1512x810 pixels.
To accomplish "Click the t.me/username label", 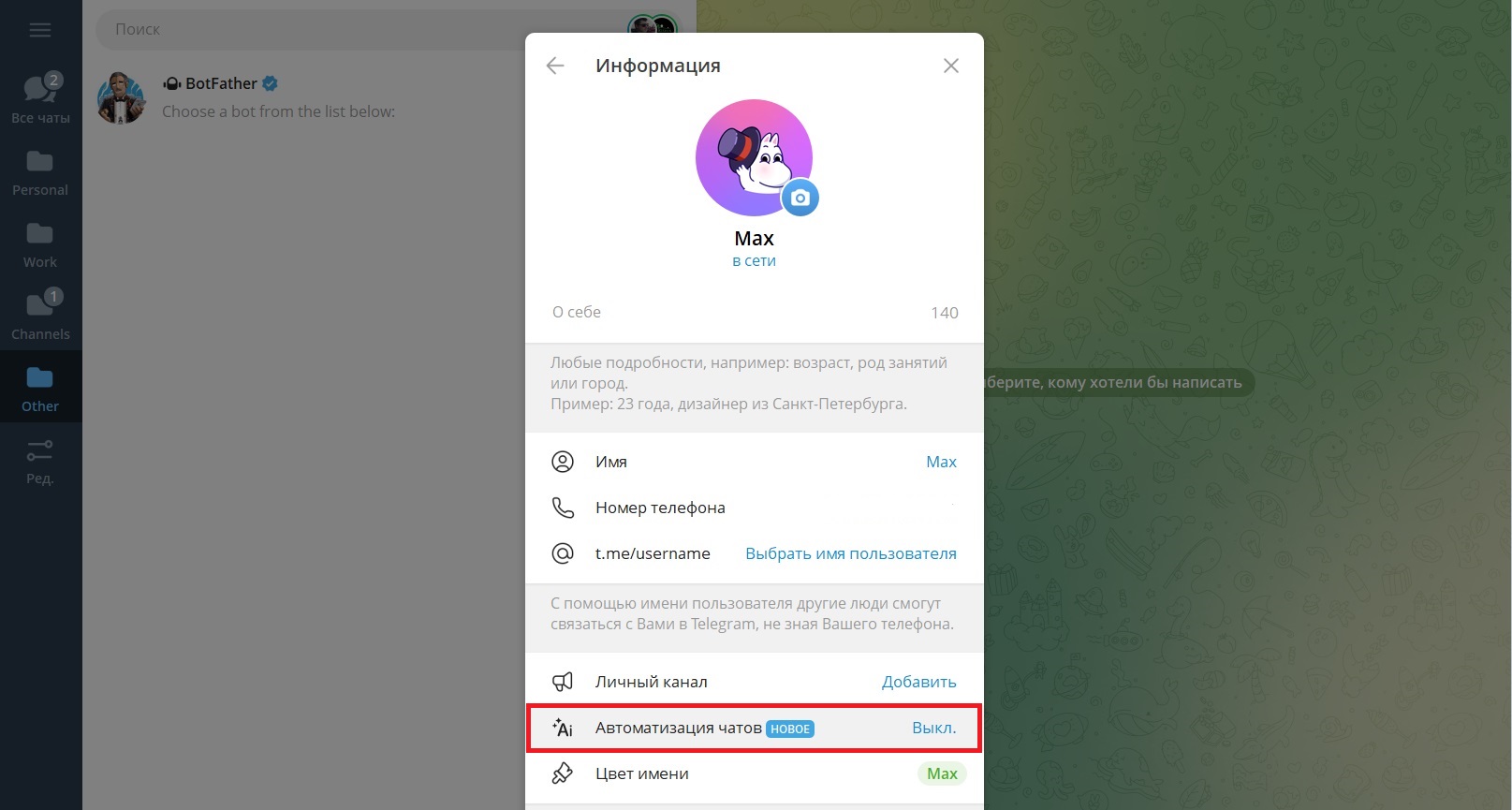I will [x=653, y=553].
